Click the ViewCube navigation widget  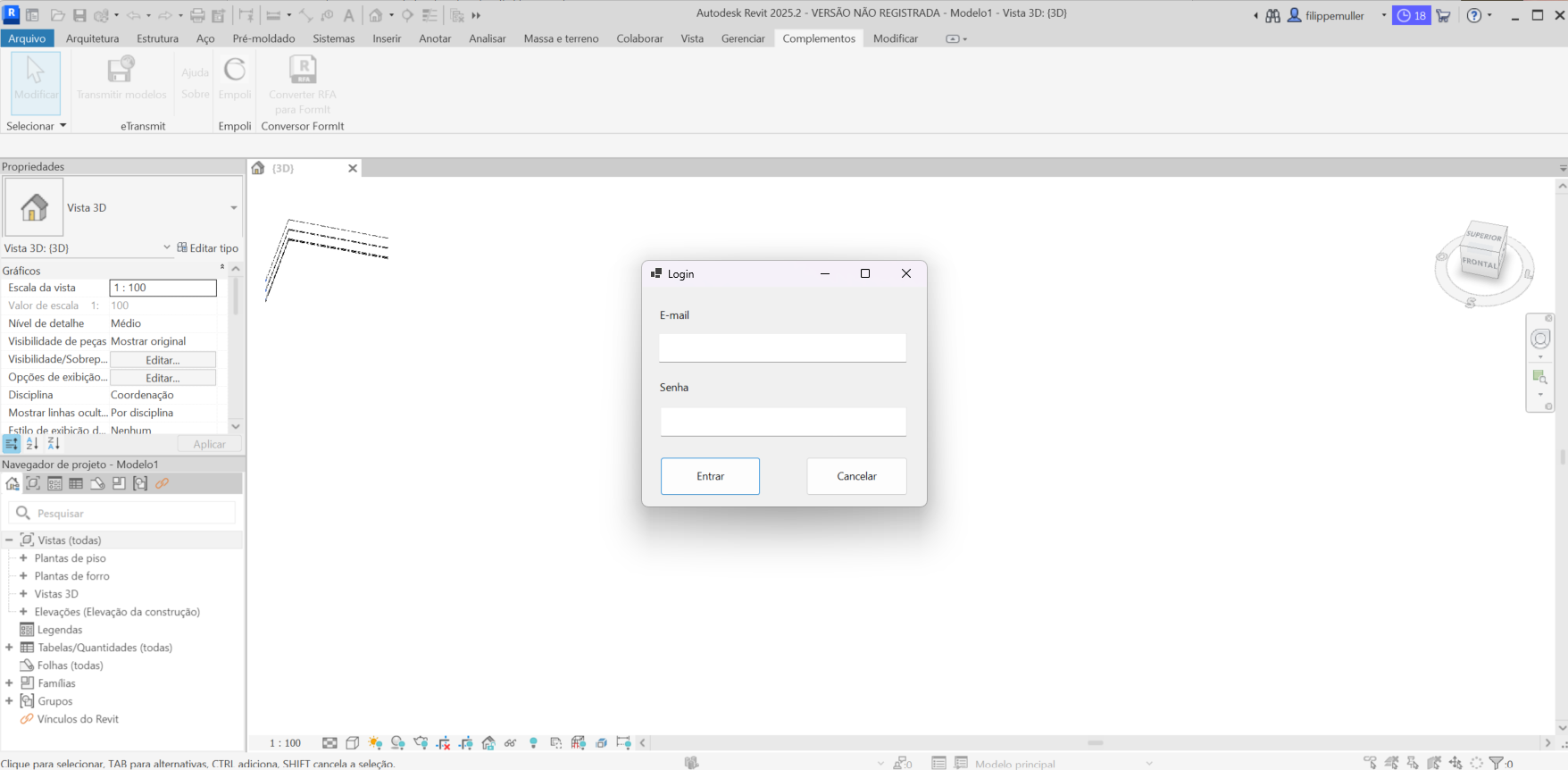point(1484,252)
